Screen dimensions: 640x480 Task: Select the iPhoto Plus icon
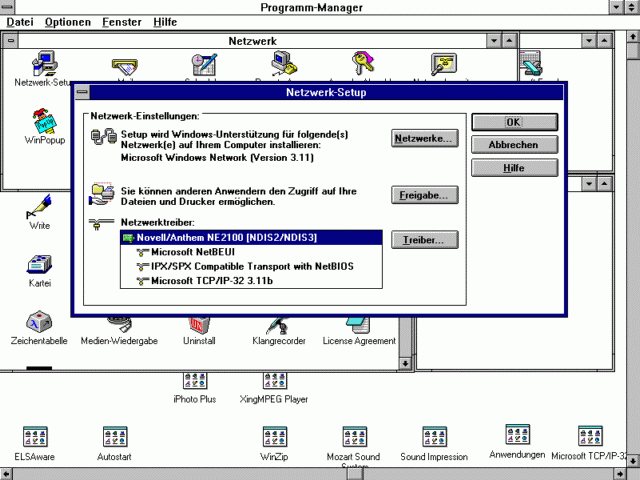click(194, 381)
